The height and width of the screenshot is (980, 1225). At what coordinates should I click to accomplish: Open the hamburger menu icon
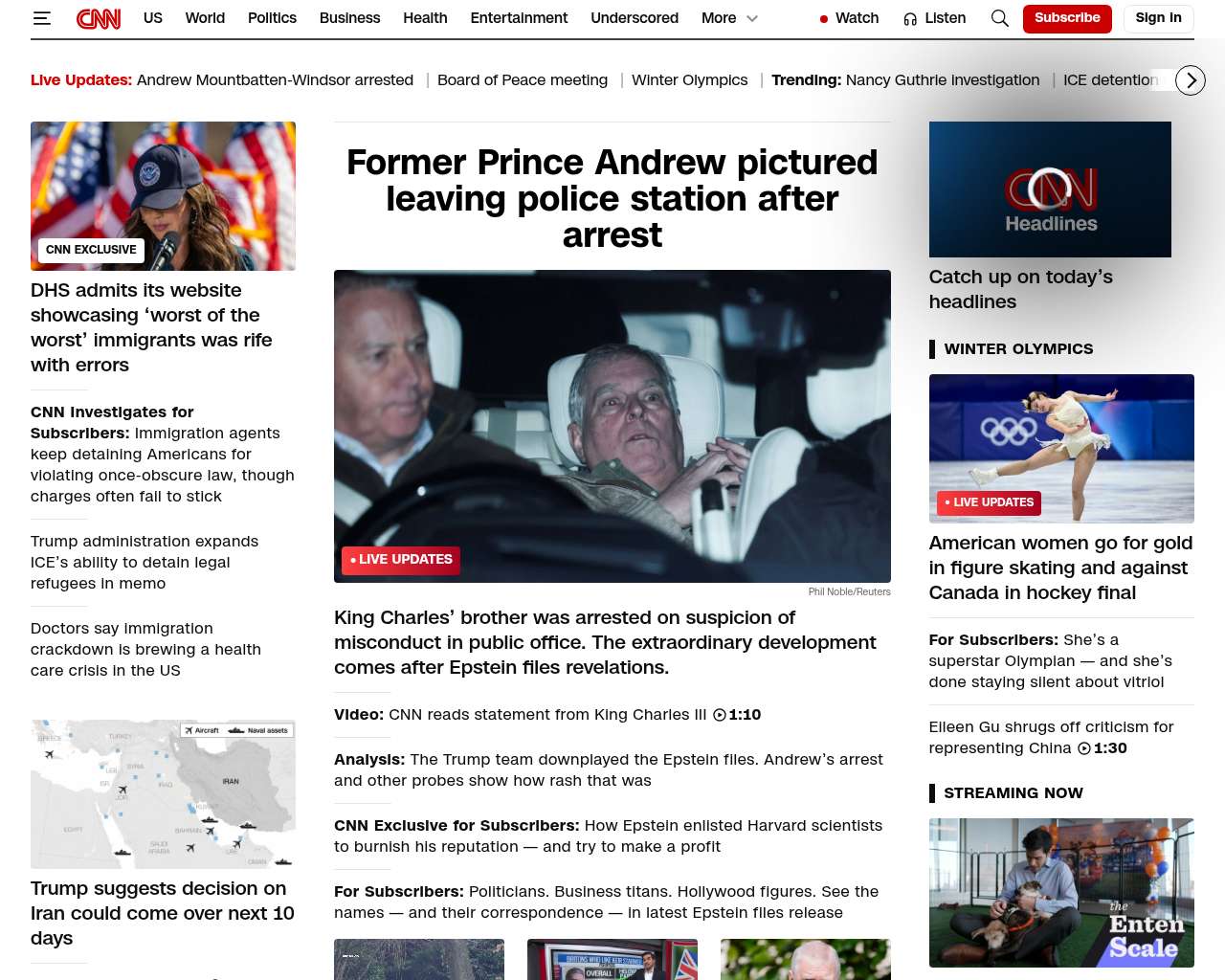pos(41,18)
